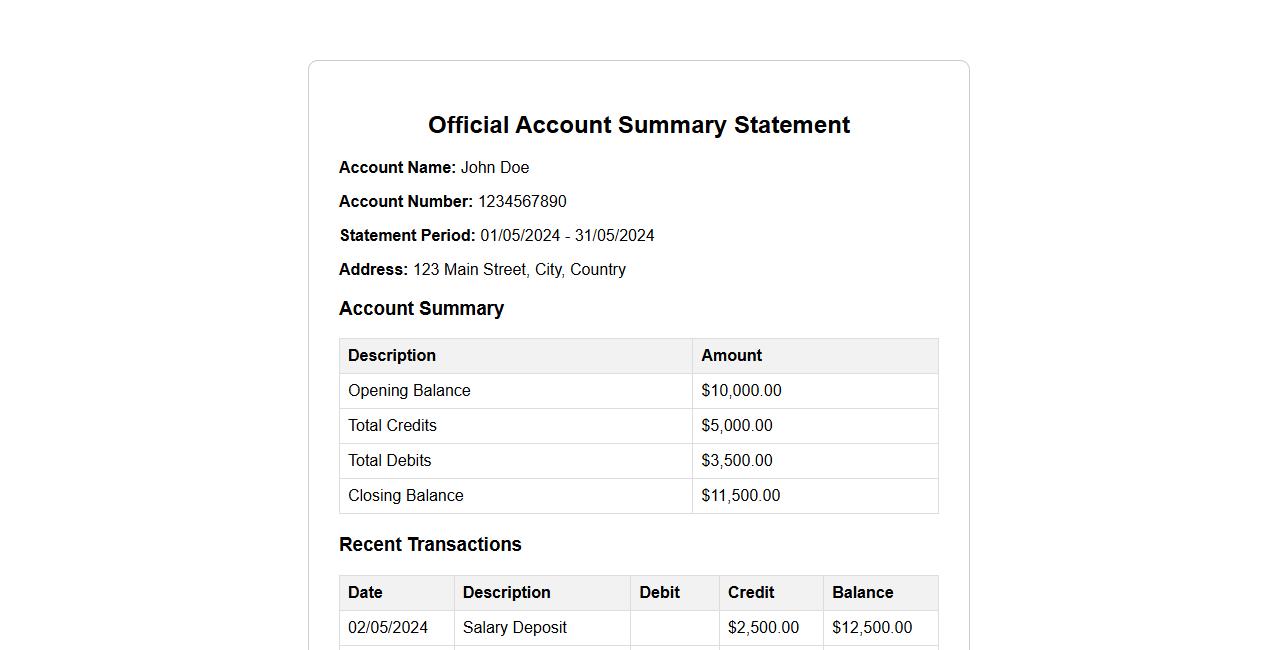Click the $10,000.00 opening balance amount

pyautogui.click(x=741, y=391)
